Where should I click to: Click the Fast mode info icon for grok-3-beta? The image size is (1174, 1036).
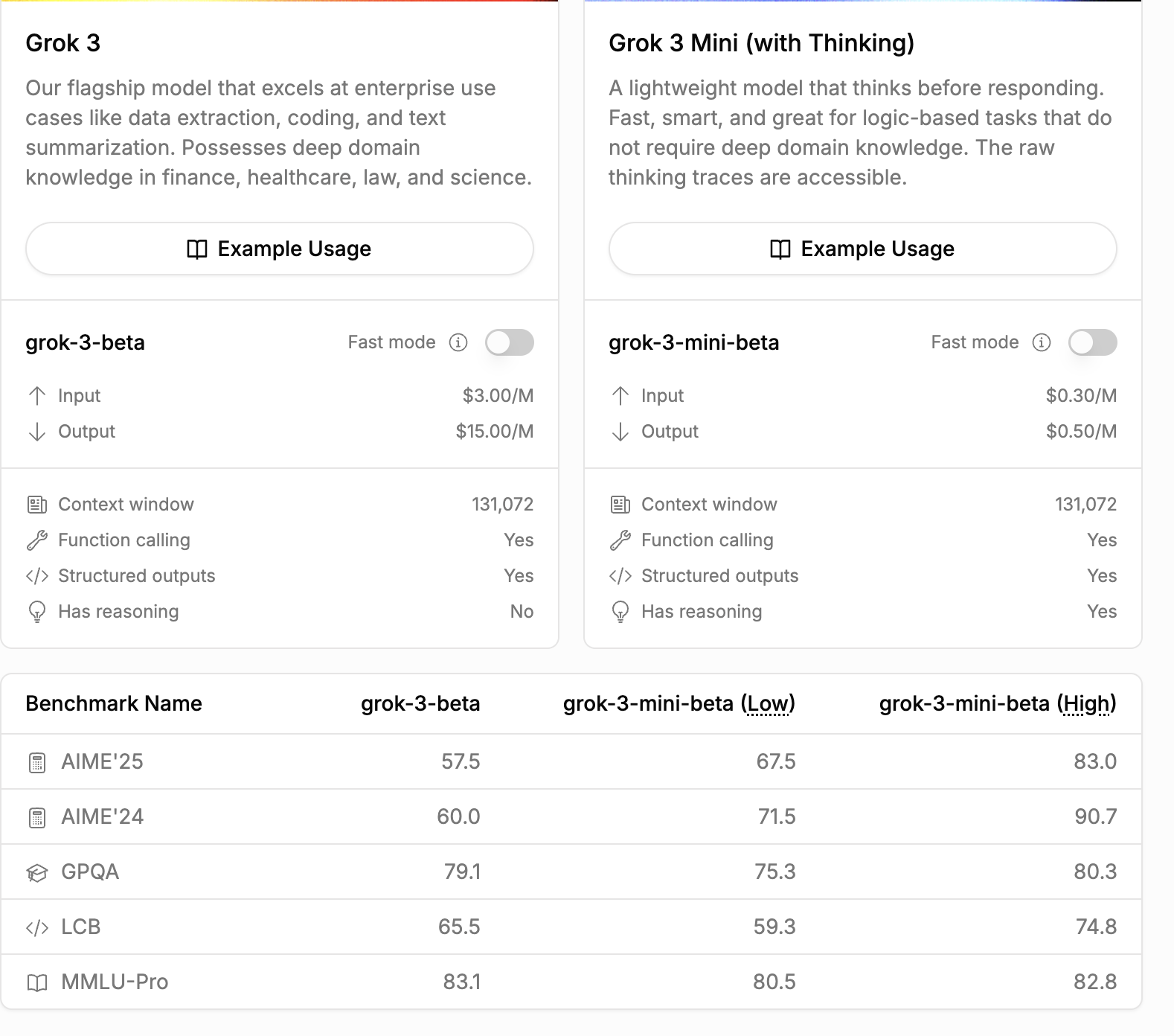tap(458, 342)
